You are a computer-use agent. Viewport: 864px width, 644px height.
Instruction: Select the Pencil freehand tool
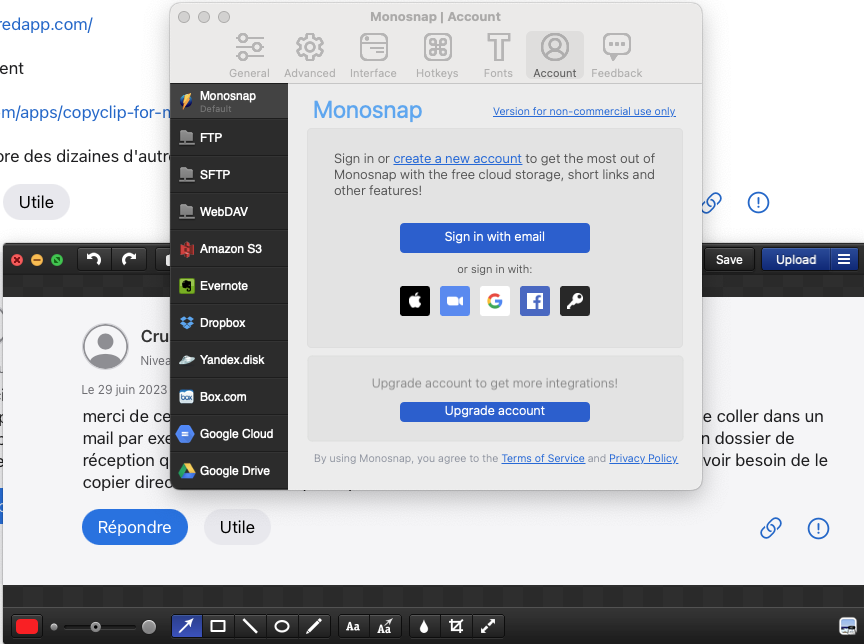(314, 626)
